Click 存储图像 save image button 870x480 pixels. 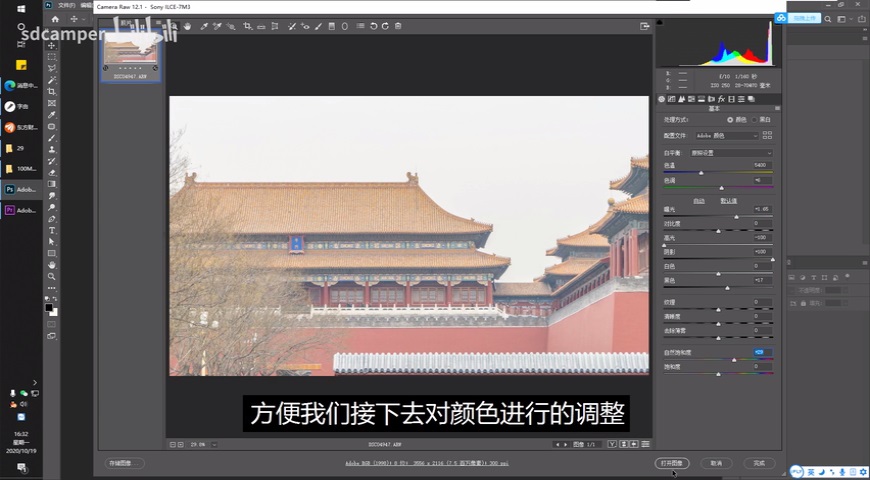coord(125,463)
